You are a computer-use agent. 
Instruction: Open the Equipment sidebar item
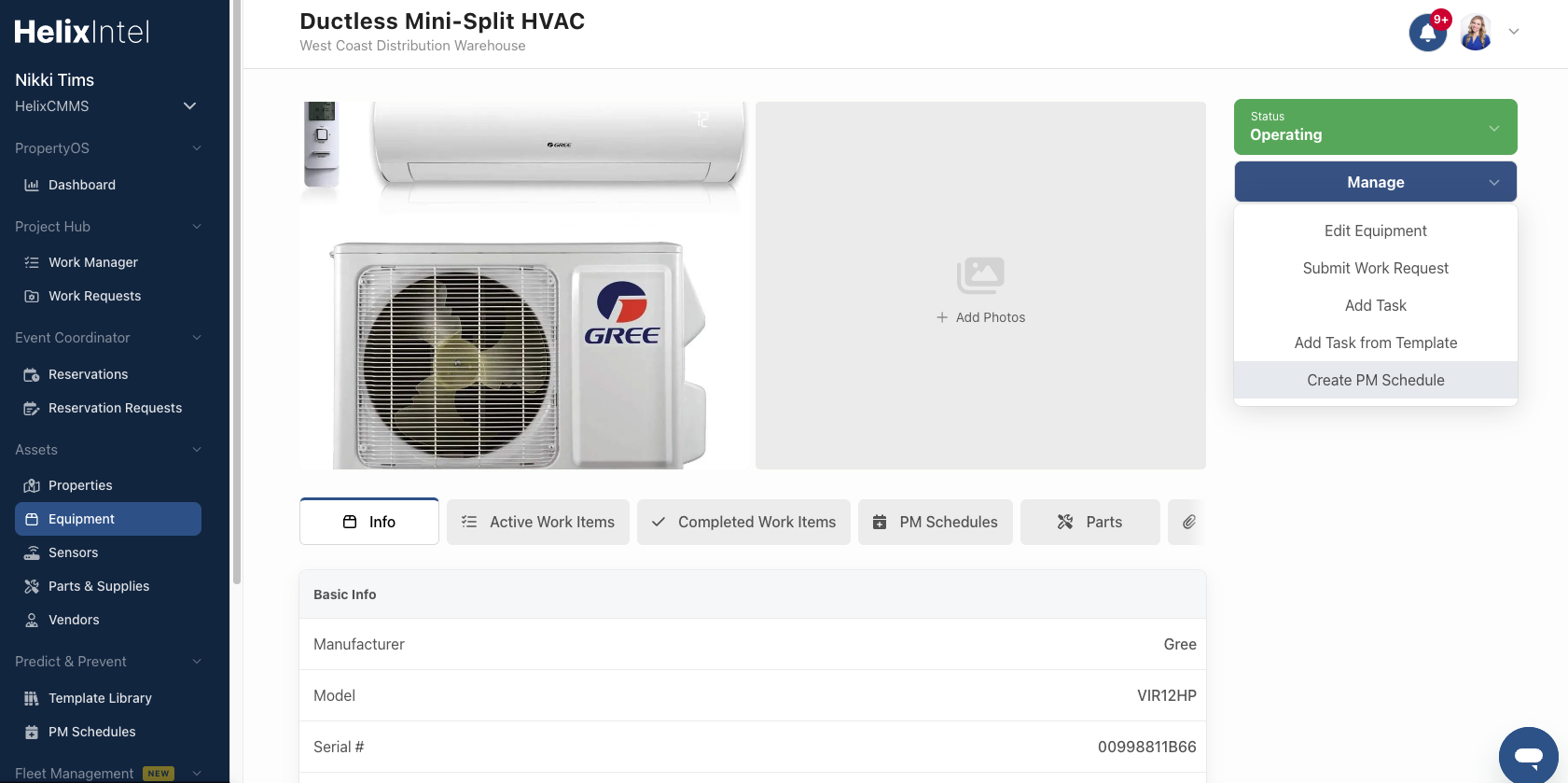click(x=108, y=519)
